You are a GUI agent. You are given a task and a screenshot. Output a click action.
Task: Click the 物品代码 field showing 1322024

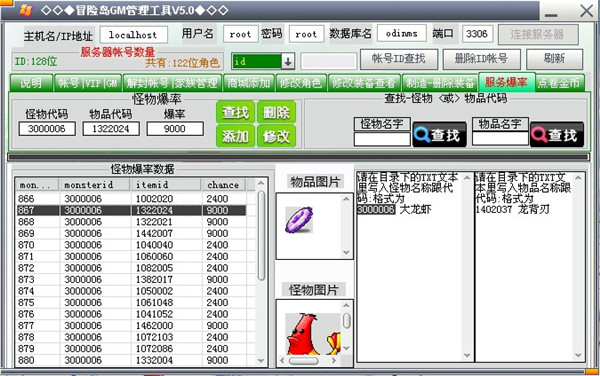point(111,129)
